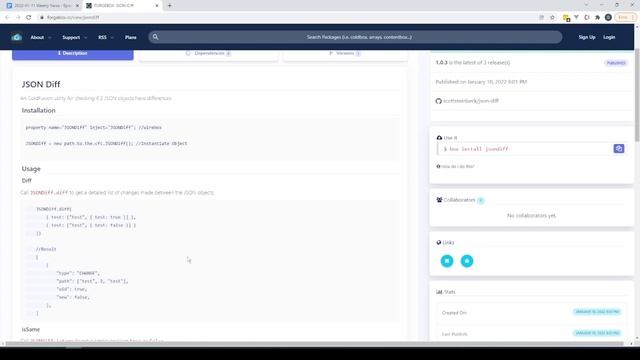Select the box install jsondiff command text
Screen dimensions: 640x360
point(479,149)
